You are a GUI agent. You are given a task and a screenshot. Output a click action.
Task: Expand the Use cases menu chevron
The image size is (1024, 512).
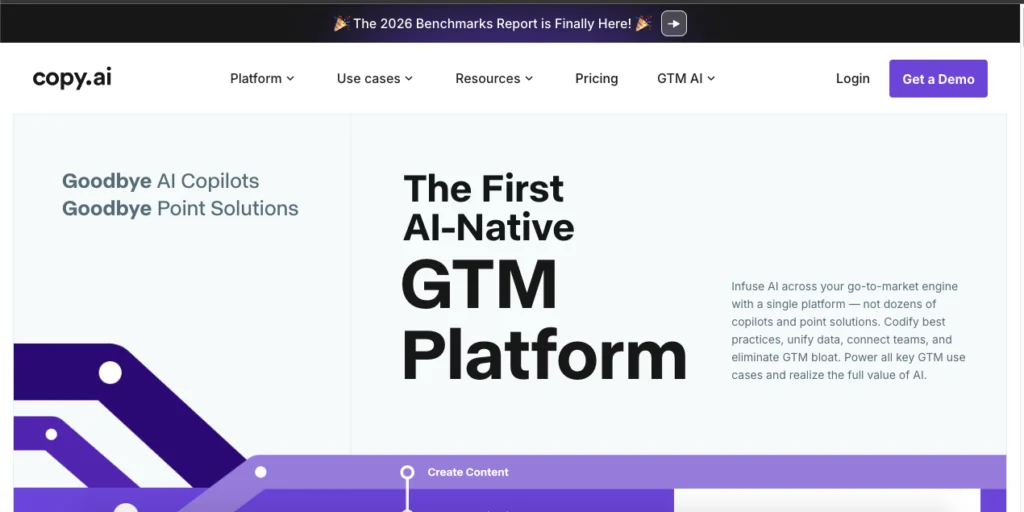(409, 78)
